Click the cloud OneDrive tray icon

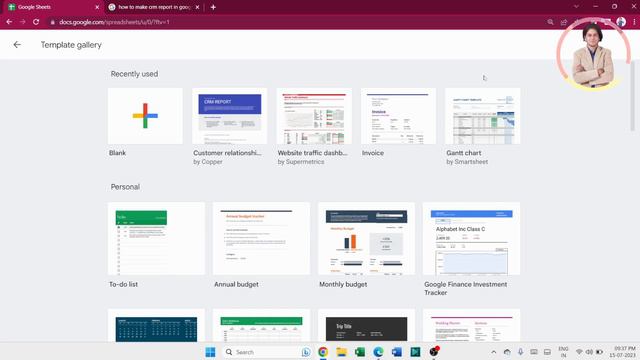[x=507, y=352]
